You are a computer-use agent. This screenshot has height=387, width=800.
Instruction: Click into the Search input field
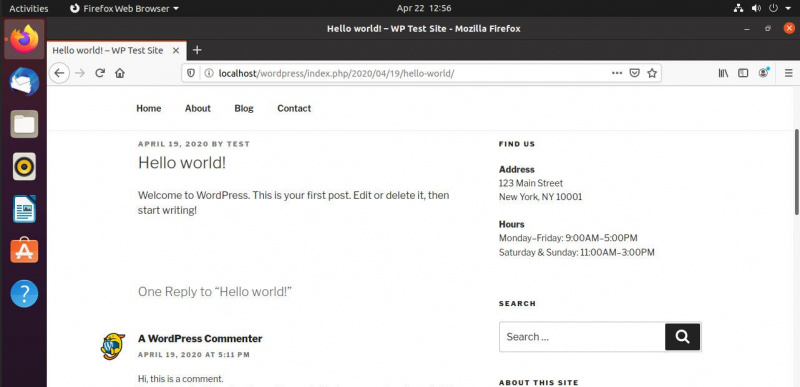(582, 337)
